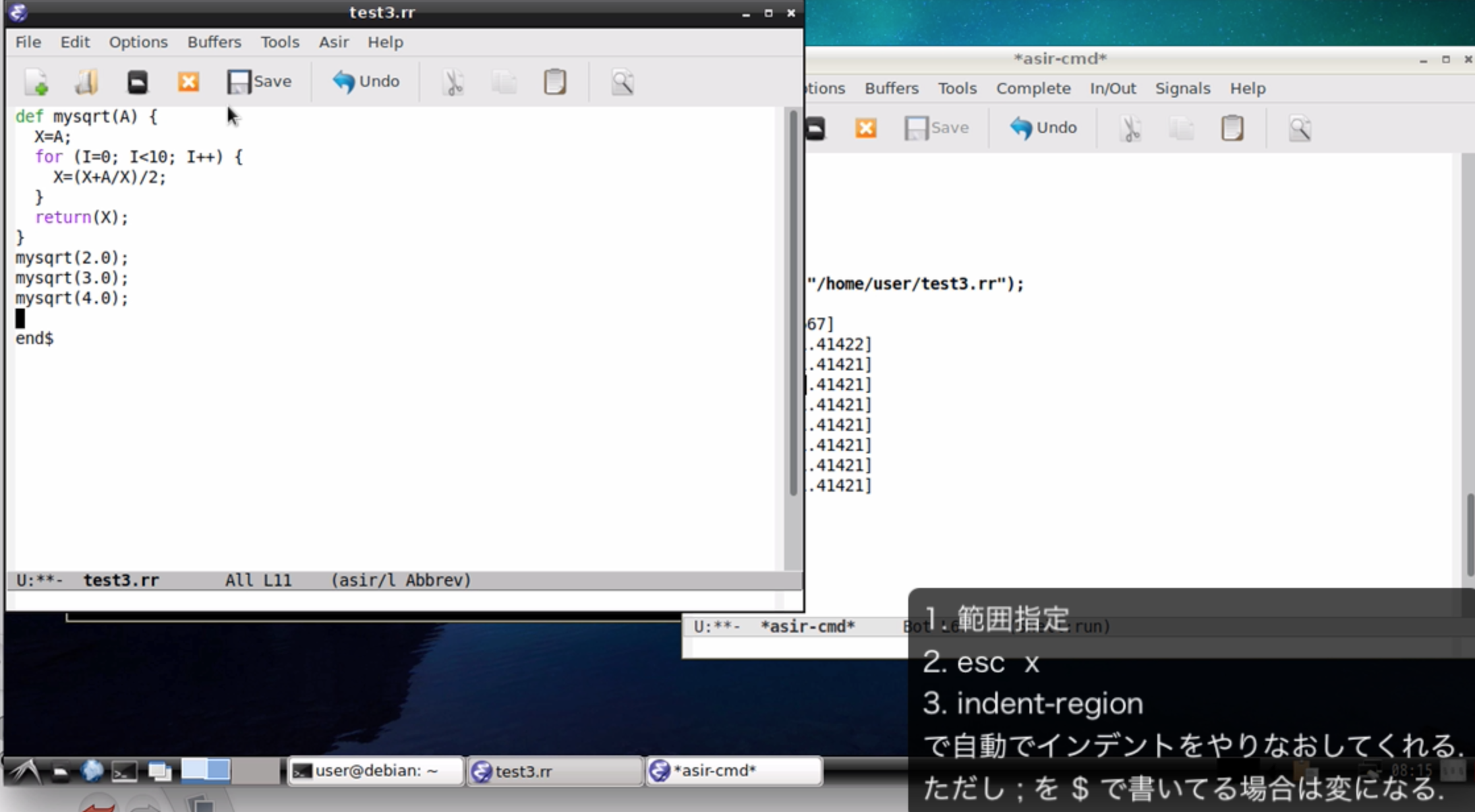The width and height of the screenshot is (1475, 812).
Task: Click the Search magnifier icon in asir-cmd toolbar
Action: [x=1300, y=129]
